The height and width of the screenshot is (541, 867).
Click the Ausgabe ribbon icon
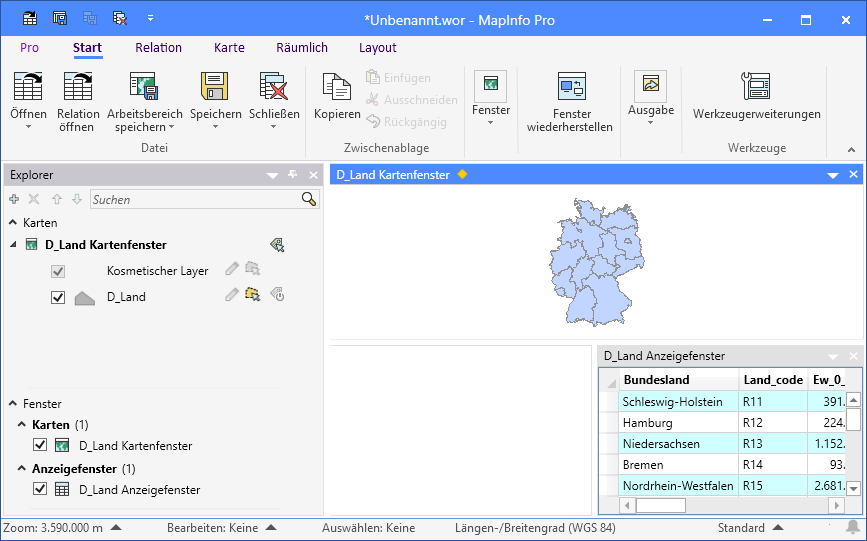[x=650, y=85]
